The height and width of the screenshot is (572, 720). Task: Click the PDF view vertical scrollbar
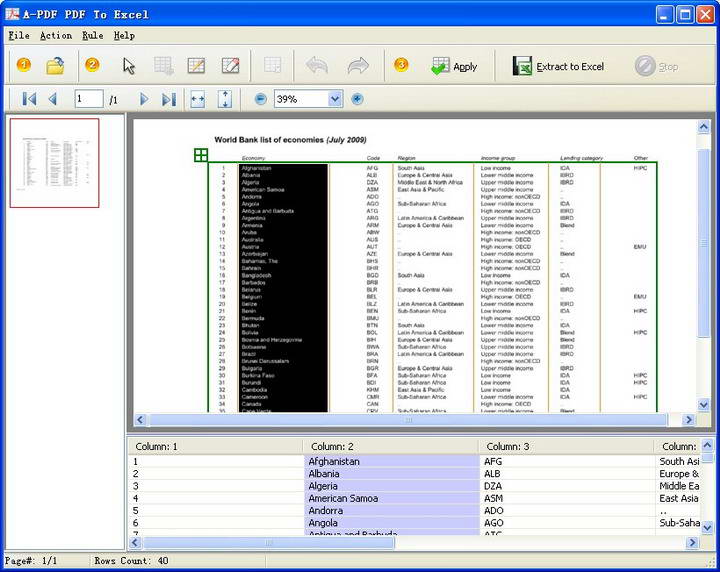[x=703, y=243]
